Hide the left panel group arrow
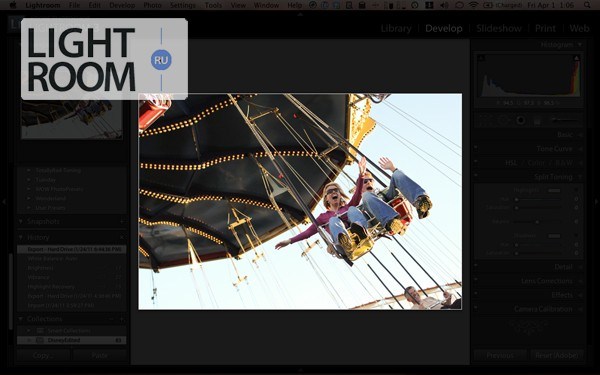Screen dimensions: 600x375 (x=3, y=202)
